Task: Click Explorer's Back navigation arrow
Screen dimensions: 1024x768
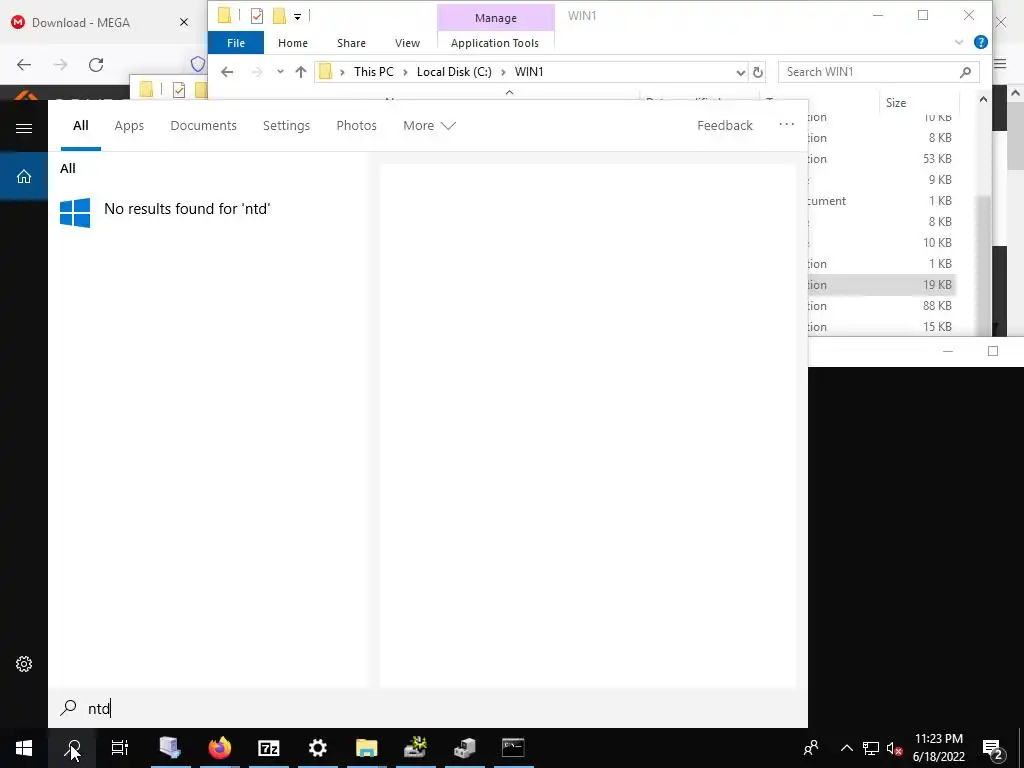Action: [x=227, y=72]
